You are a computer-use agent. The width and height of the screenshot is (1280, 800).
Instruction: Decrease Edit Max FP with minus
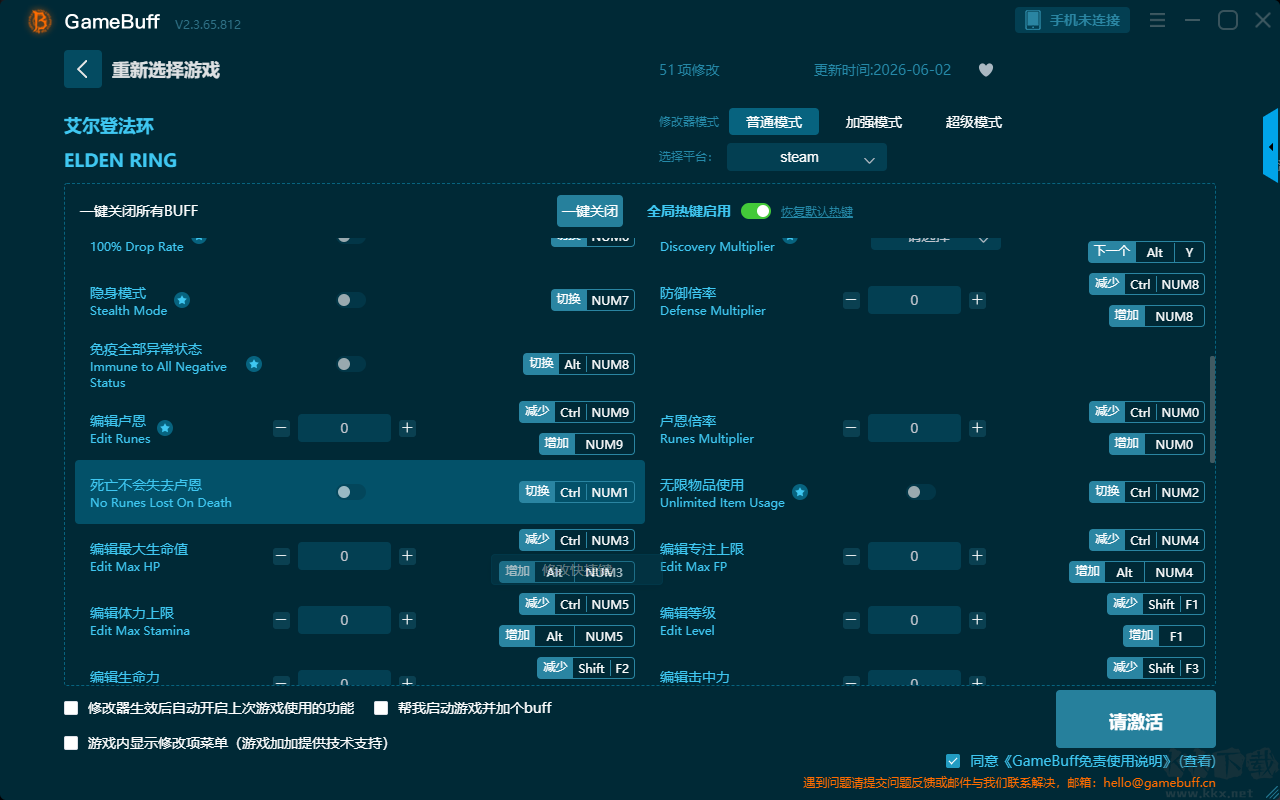[x=851, y=556]
